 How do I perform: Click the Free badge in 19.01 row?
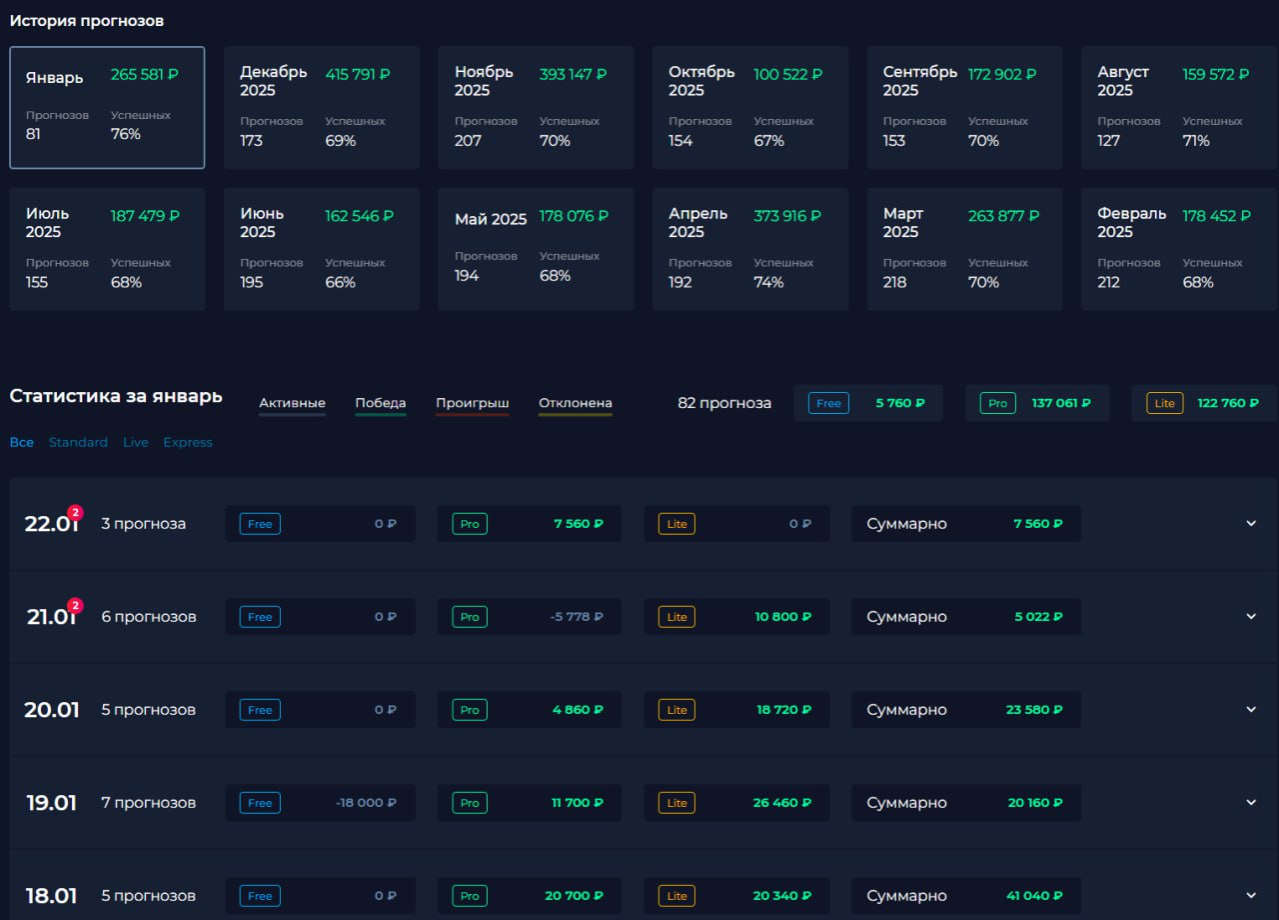pyautogui.click(x=260, y=803)
